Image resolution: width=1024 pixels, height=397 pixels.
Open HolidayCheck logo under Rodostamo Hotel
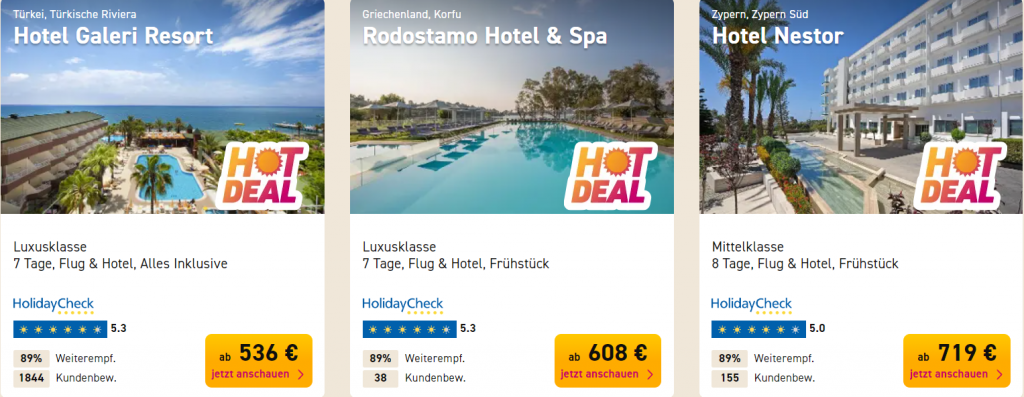(403, 305)
